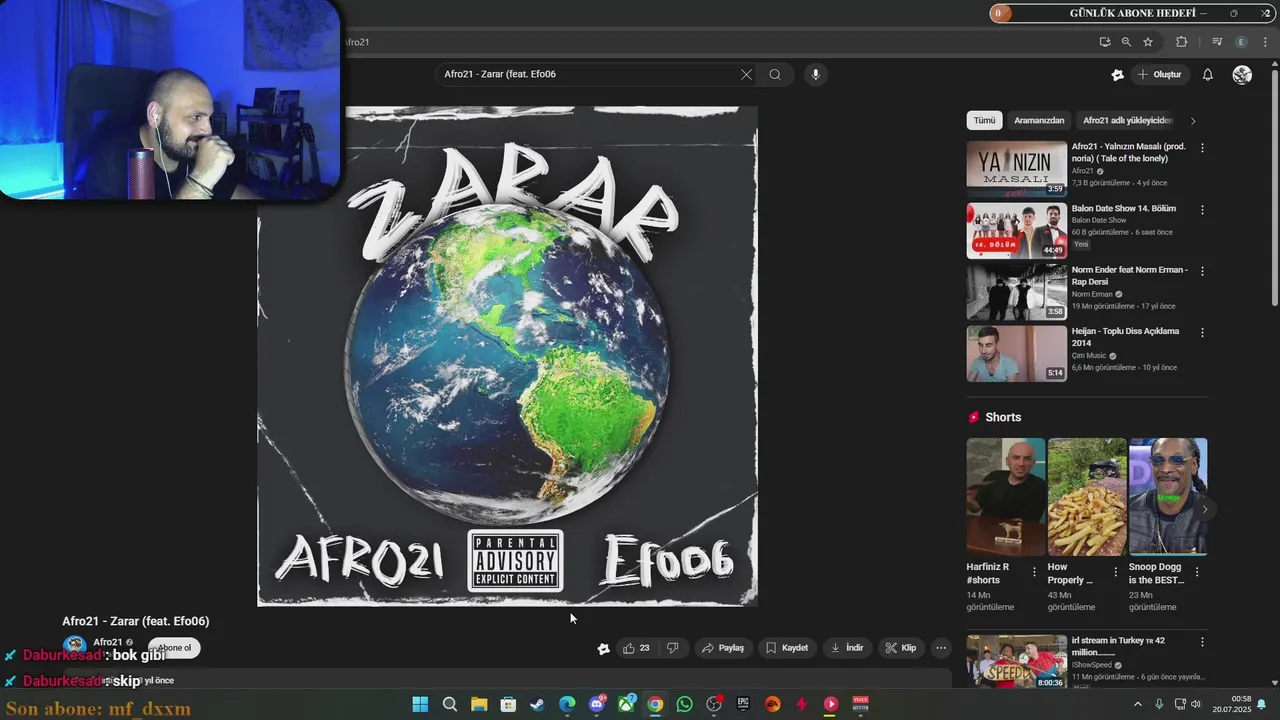Screen dimensions: 1280x720
Task: Open Discord from the taskbar
Action: [597, 704]
